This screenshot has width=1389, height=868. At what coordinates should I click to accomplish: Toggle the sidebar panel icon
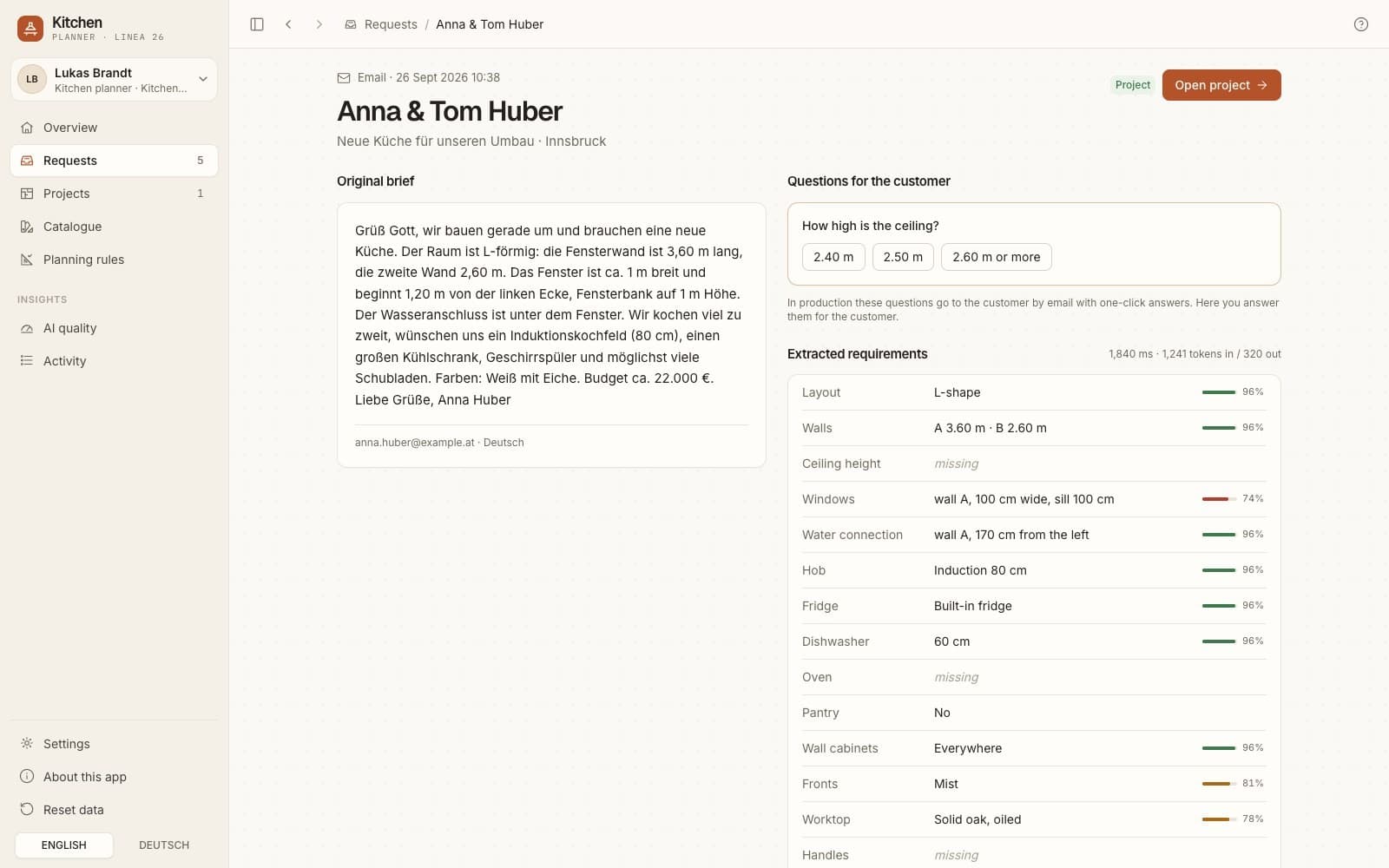click(257, 24)
